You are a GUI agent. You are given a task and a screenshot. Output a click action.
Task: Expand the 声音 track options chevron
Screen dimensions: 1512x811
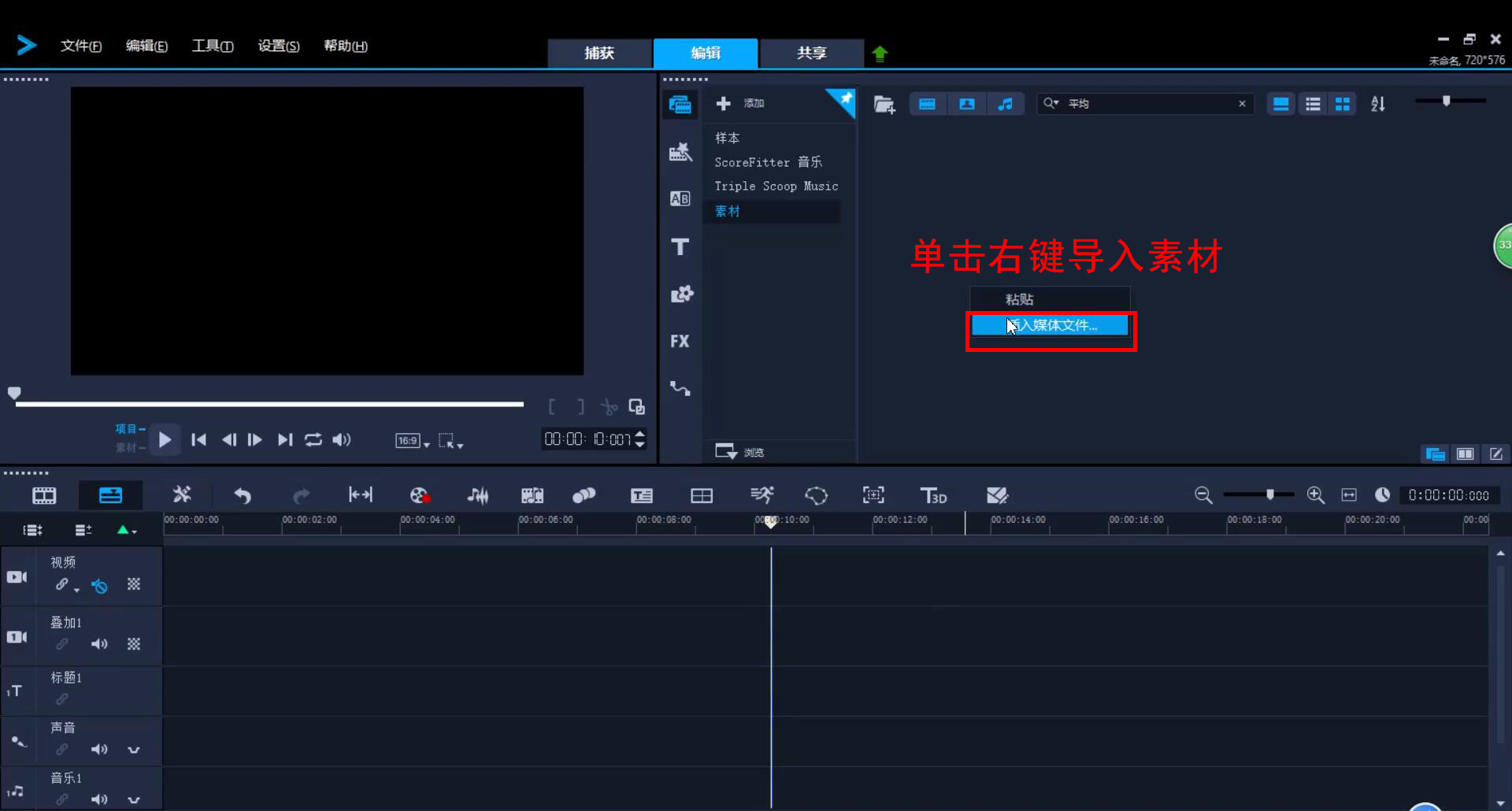[134, 749]
